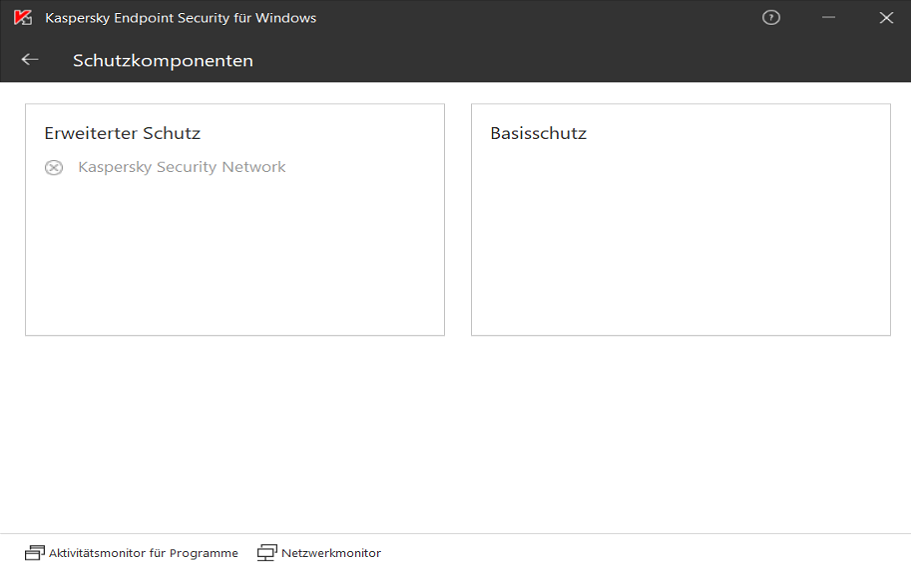This screenshot has height=570, width=911.
Task: Click the Kaspersky logo in title bar
Action: coord(22,18)
